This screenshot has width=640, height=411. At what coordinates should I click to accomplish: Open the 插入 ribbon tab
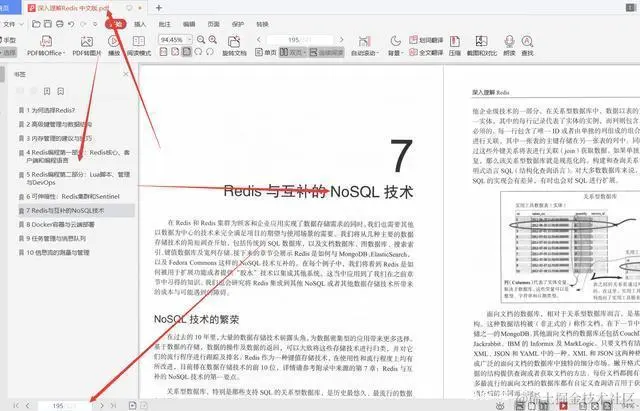140,24
